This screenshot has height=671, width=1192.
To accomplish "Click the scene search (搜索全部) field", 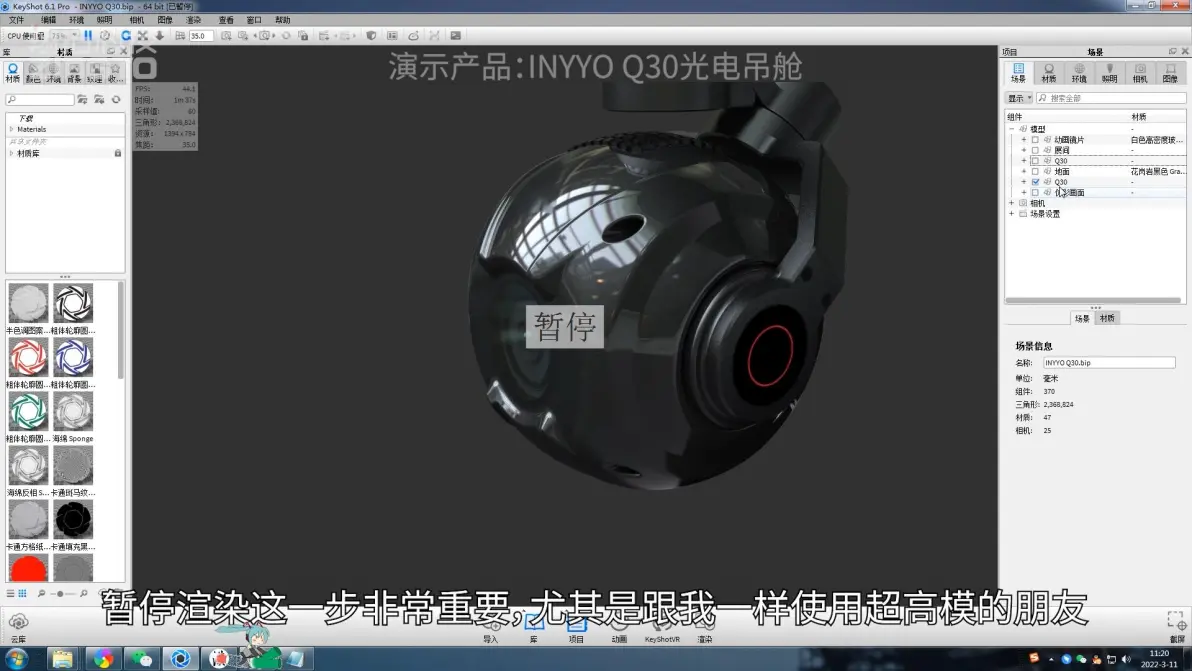I will pyautogui.click(x=1111, y=98).
